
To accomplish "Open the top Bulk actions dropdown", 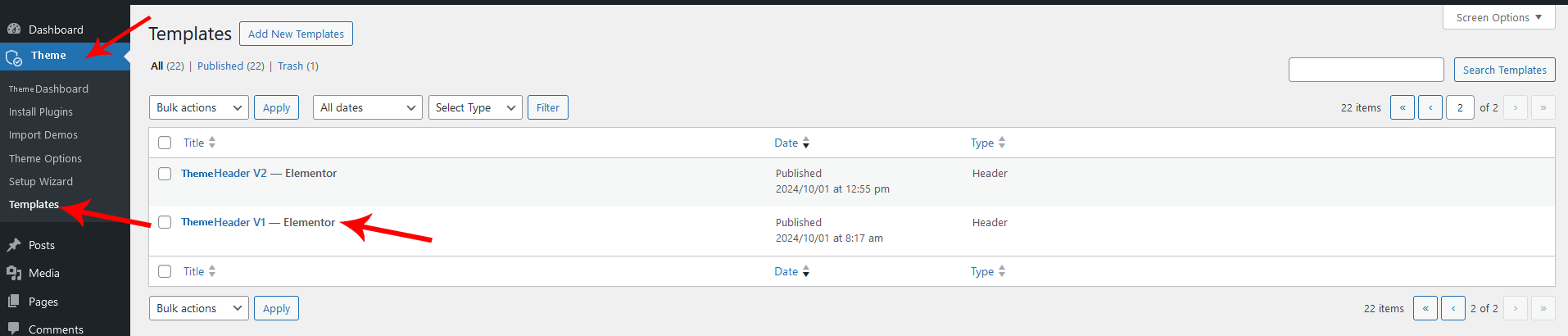I will pyautogui.click(x=198, y=107).
